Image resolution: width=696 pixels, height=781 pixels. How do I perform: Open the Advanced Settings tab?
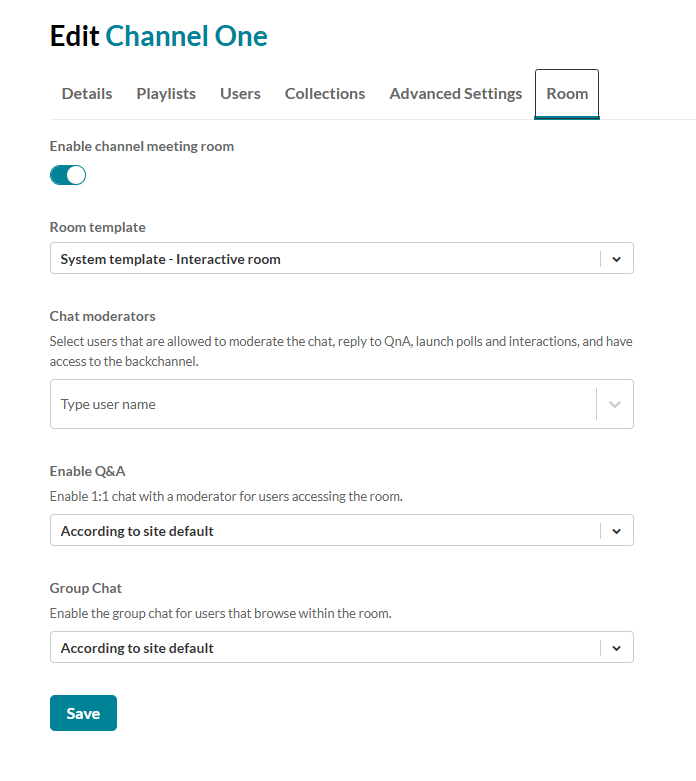(x=455, y=94)
